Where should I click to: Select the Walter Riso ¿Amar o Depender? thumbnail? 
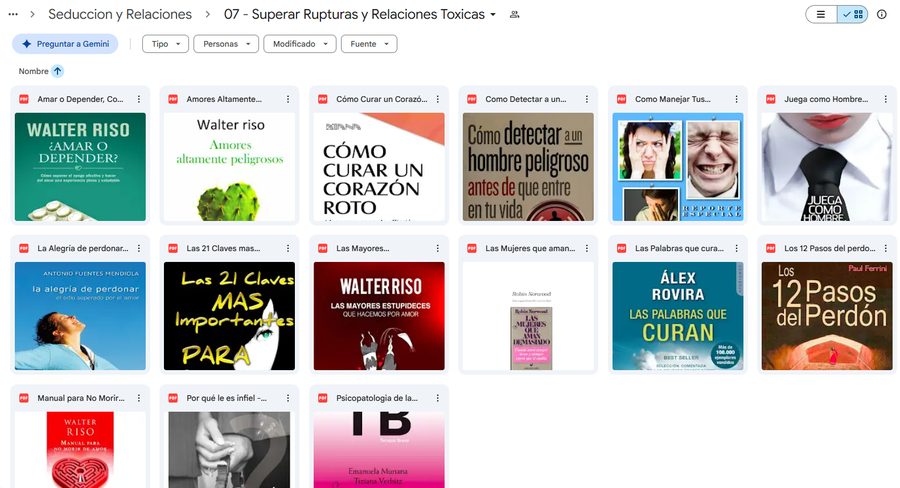pos(80,166)
